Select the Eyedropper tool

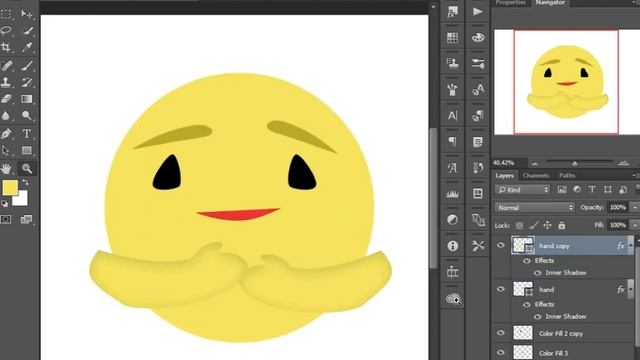pos(27,47)
